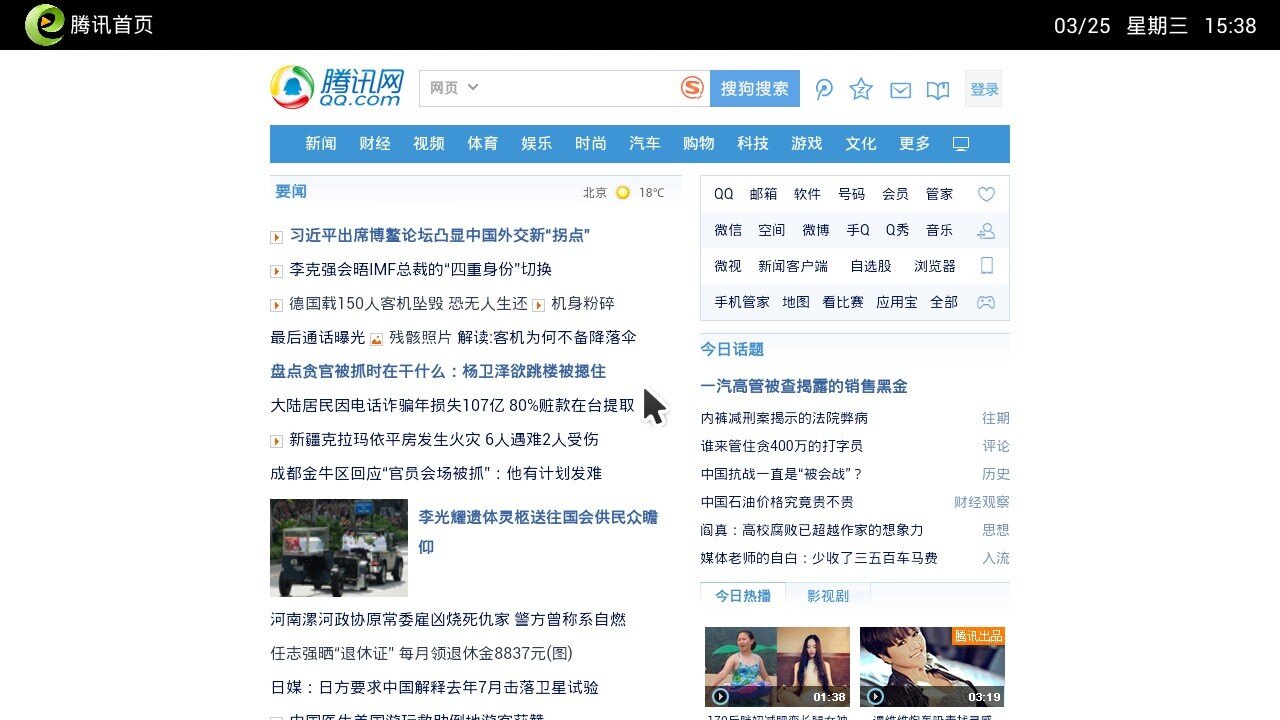Open the 汽车 navigation item
Screen dimensions: 1280x720
[645, 144]
